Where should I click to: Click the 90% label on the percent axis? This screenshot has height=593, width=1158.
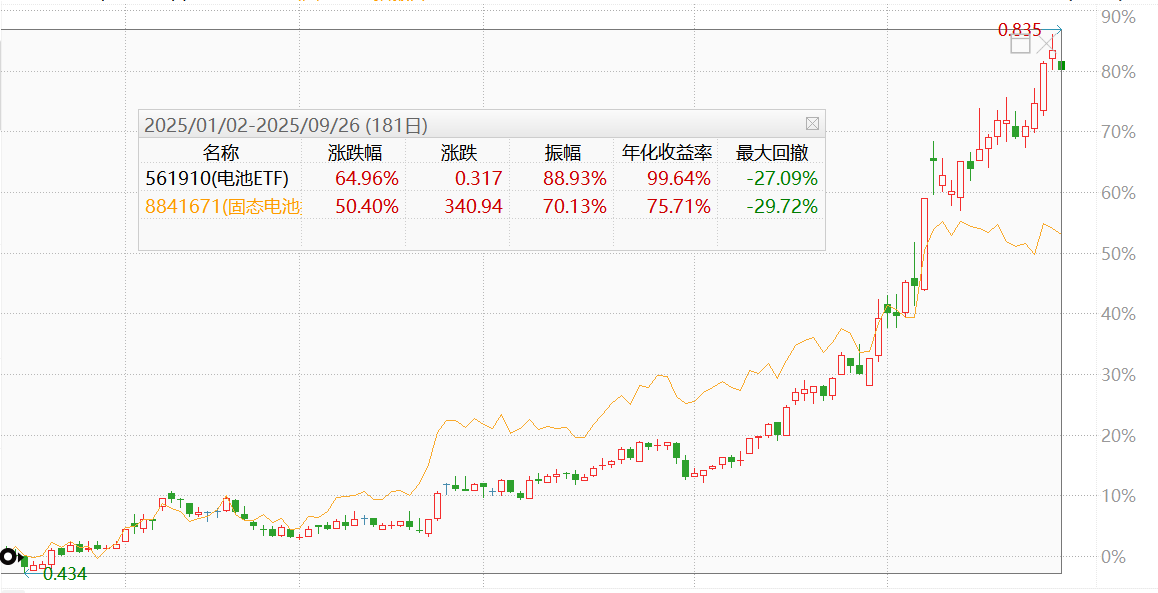coord(1116,17)
